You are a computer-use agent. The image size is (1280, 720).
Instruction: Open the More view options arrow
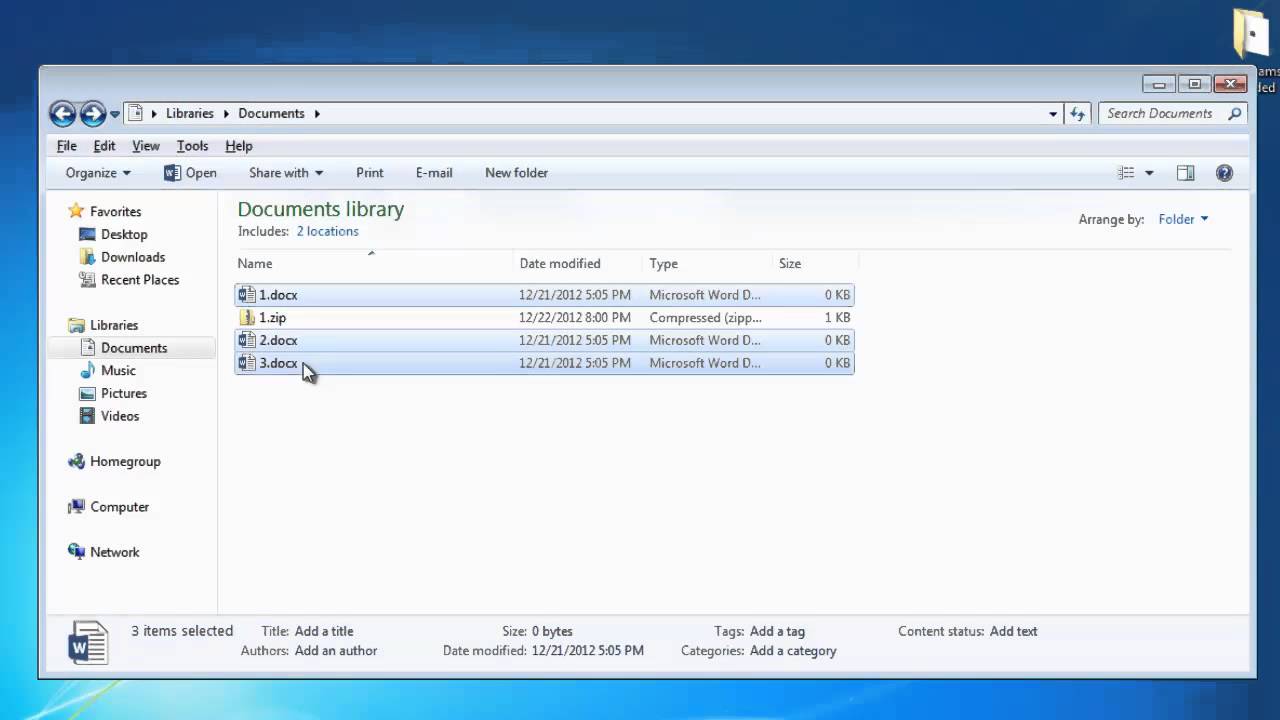[1149, 173]
